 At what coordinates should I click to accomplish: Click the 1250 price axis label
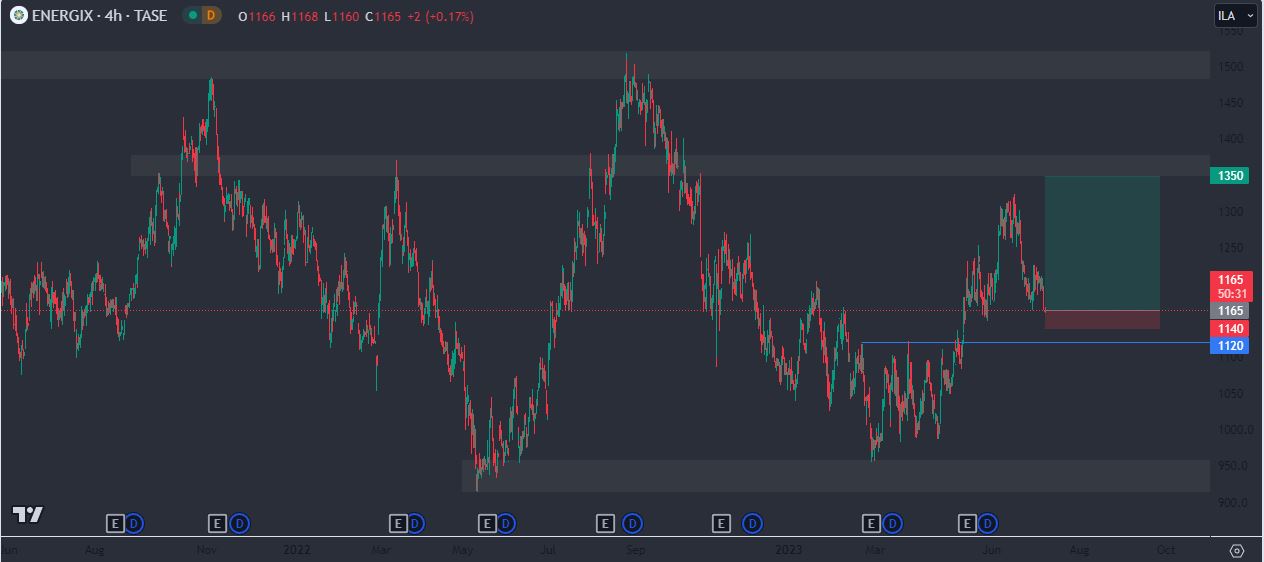tap(1230, 248)
